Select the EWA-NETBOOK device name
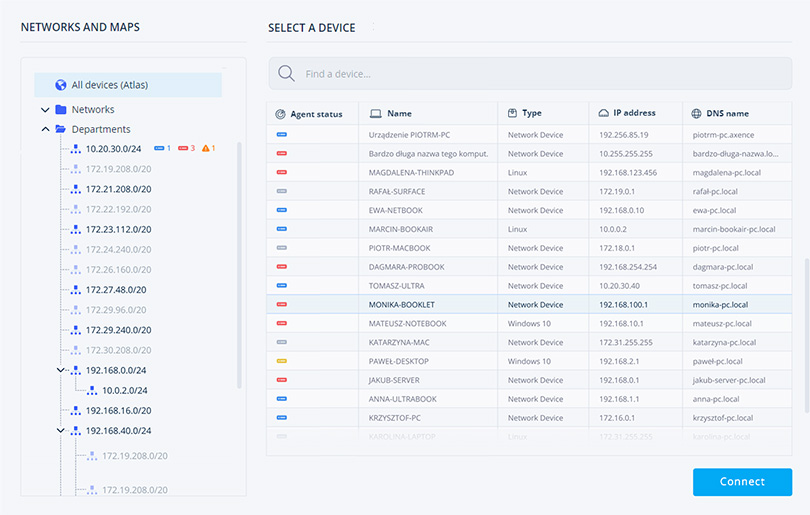This screenshot has width=810, height=515. [x=395, y=210]
